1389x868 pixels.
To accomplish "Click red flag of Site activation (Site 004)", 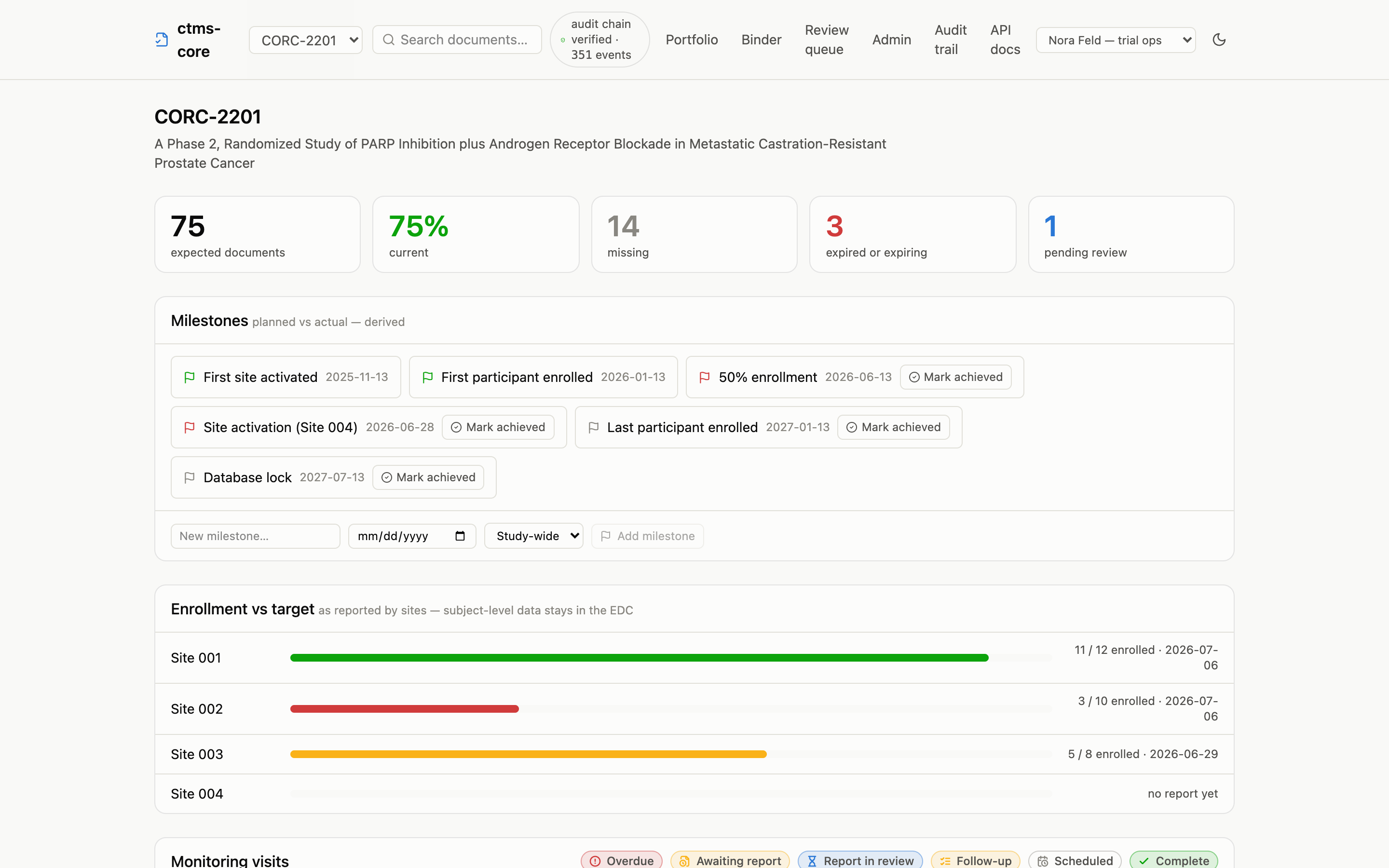I will (x=190, y=427).
